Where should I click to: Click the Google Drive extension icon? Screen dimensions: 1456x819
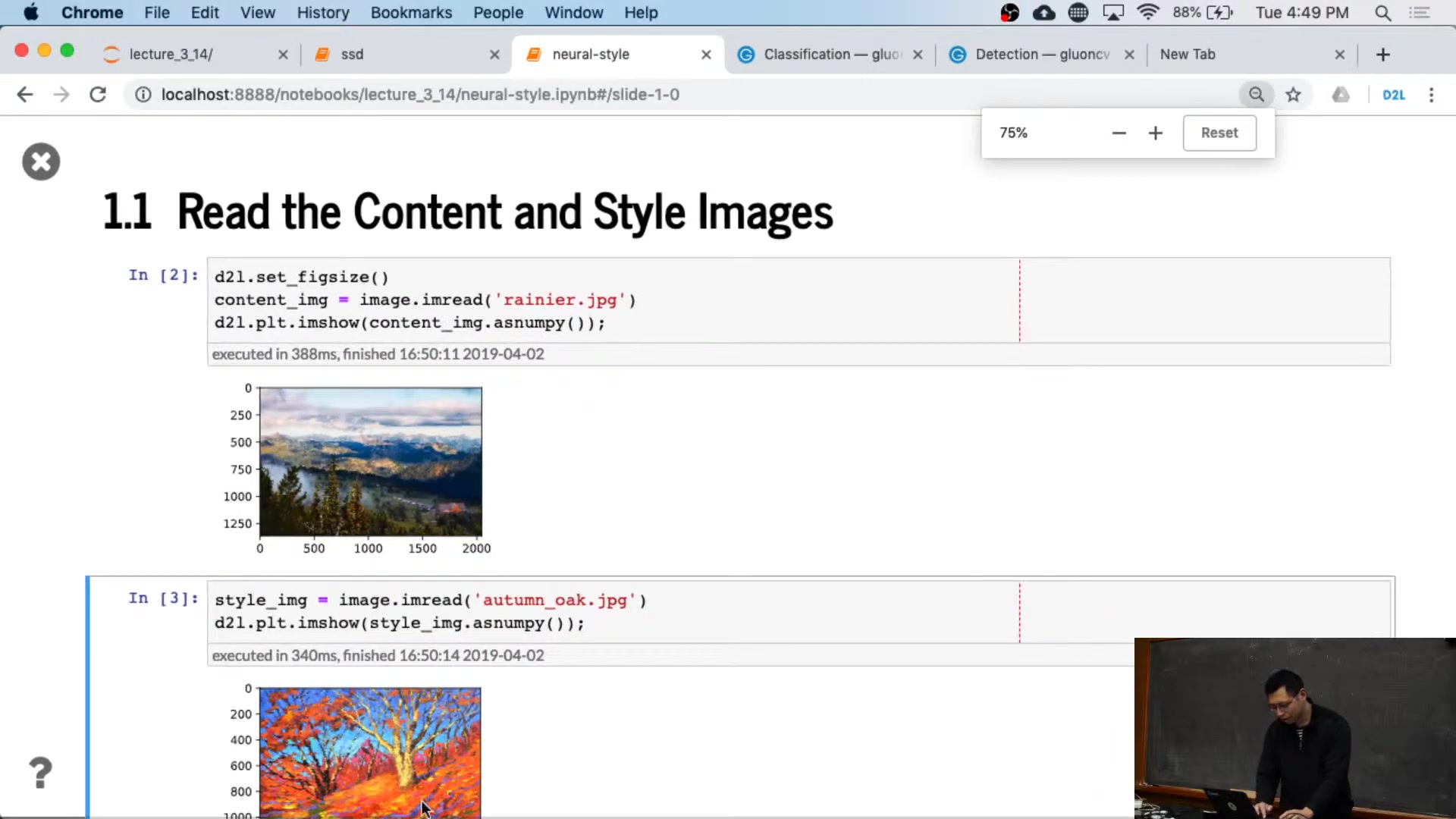pos(1341,95)
